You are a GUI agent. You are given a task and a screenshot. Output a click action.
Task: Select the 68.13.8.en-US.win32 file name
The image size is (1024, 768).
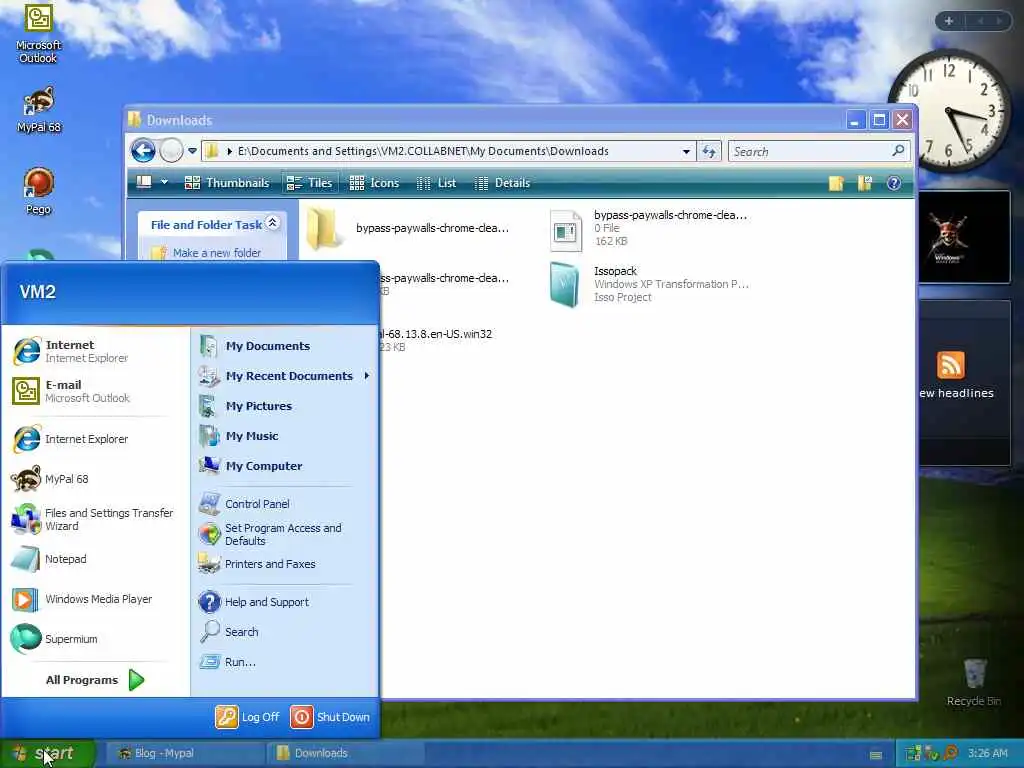click(436, 334)
